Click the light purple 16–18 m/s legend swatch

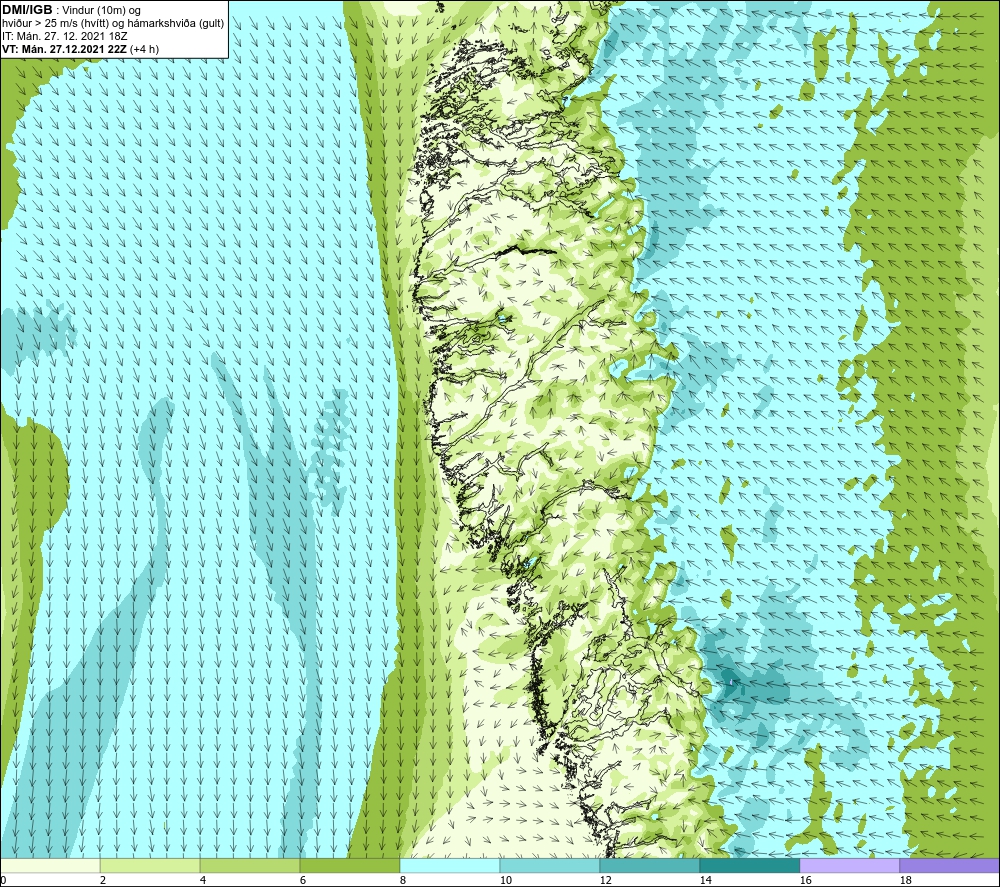pos(849,865)
